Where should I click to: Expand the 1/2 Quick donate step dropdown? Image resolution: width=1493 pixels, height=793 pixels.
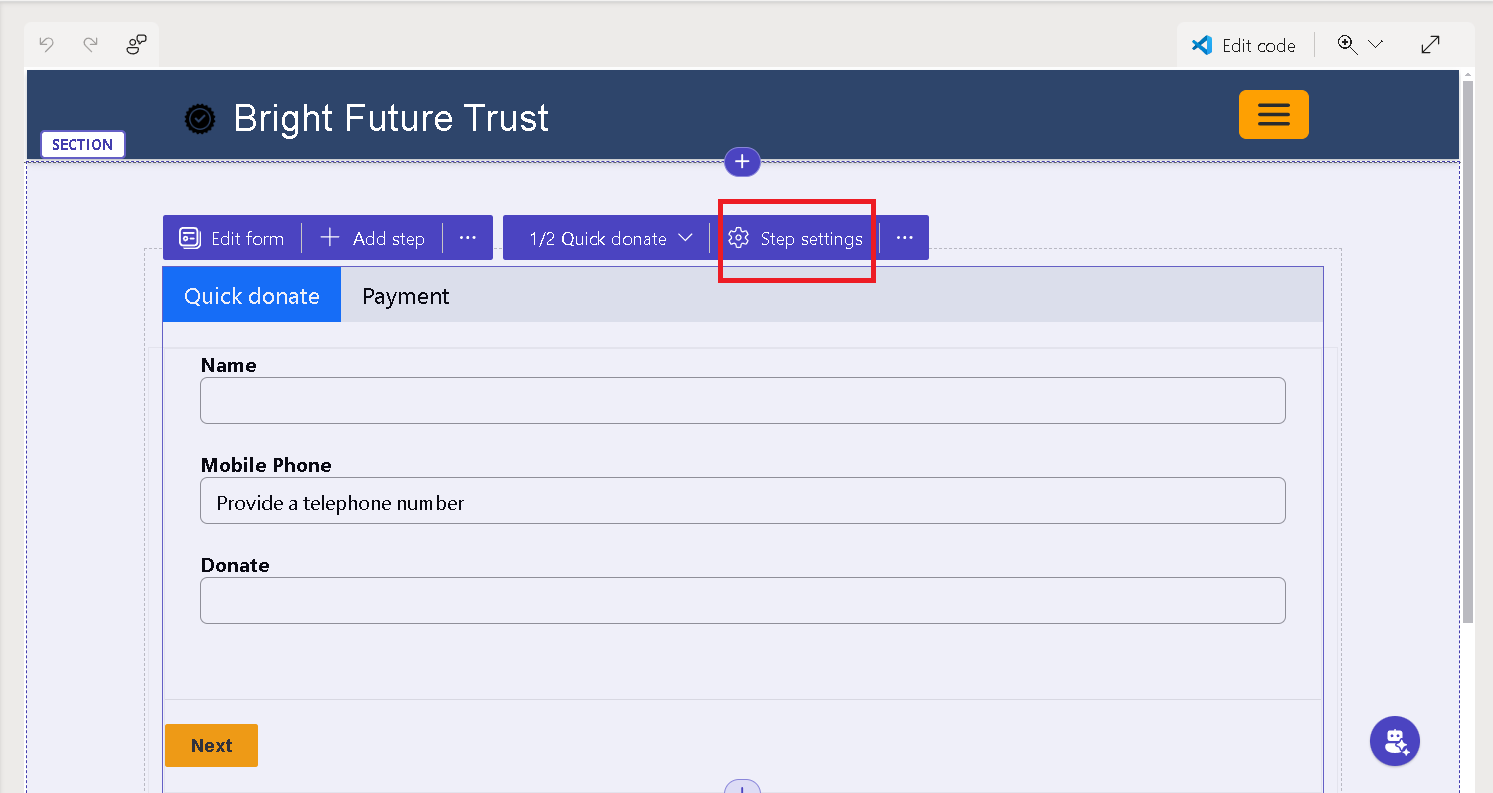coord(610,238)
